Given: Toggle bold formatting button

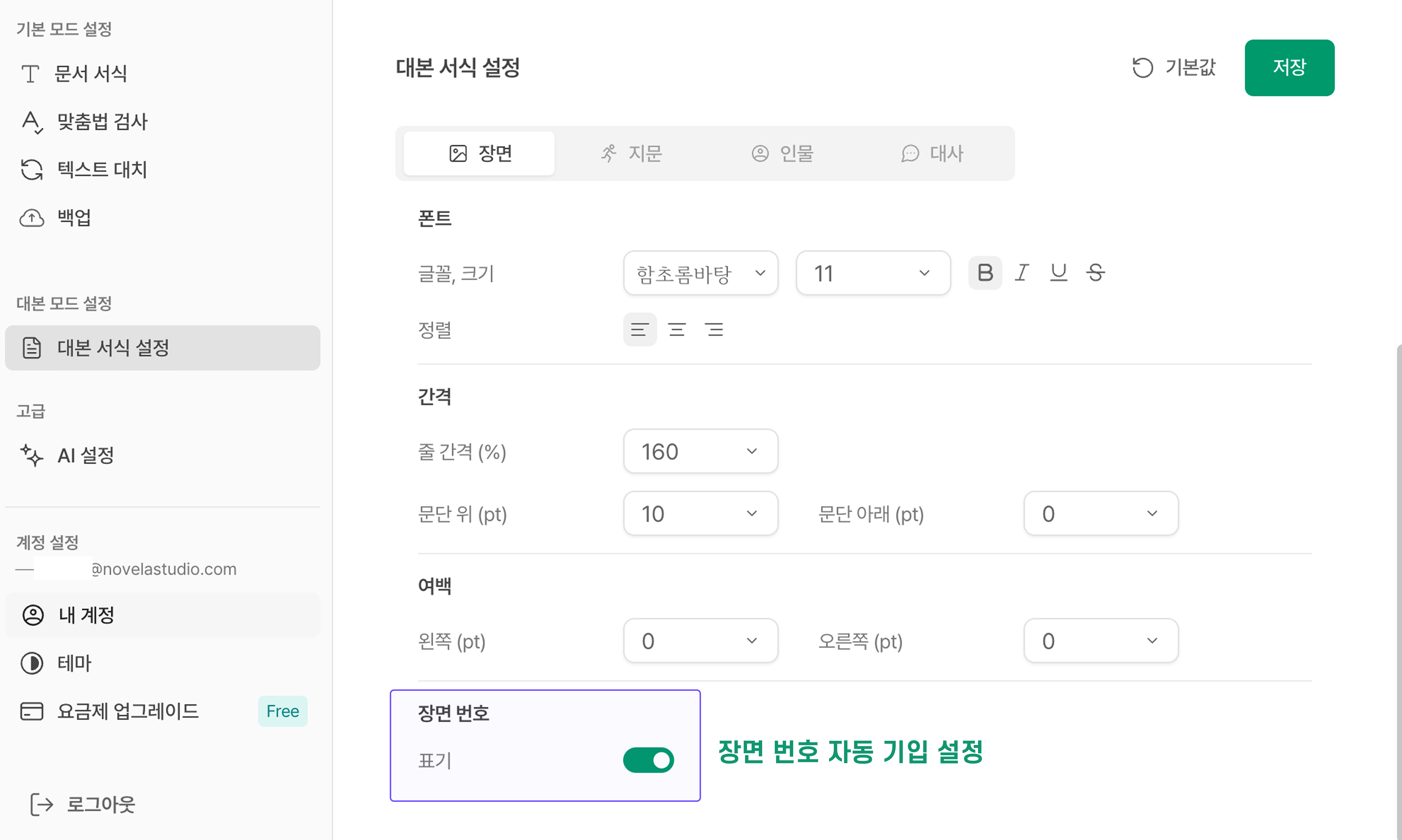Looking at the screenshot, I should (x=985, y=273).
